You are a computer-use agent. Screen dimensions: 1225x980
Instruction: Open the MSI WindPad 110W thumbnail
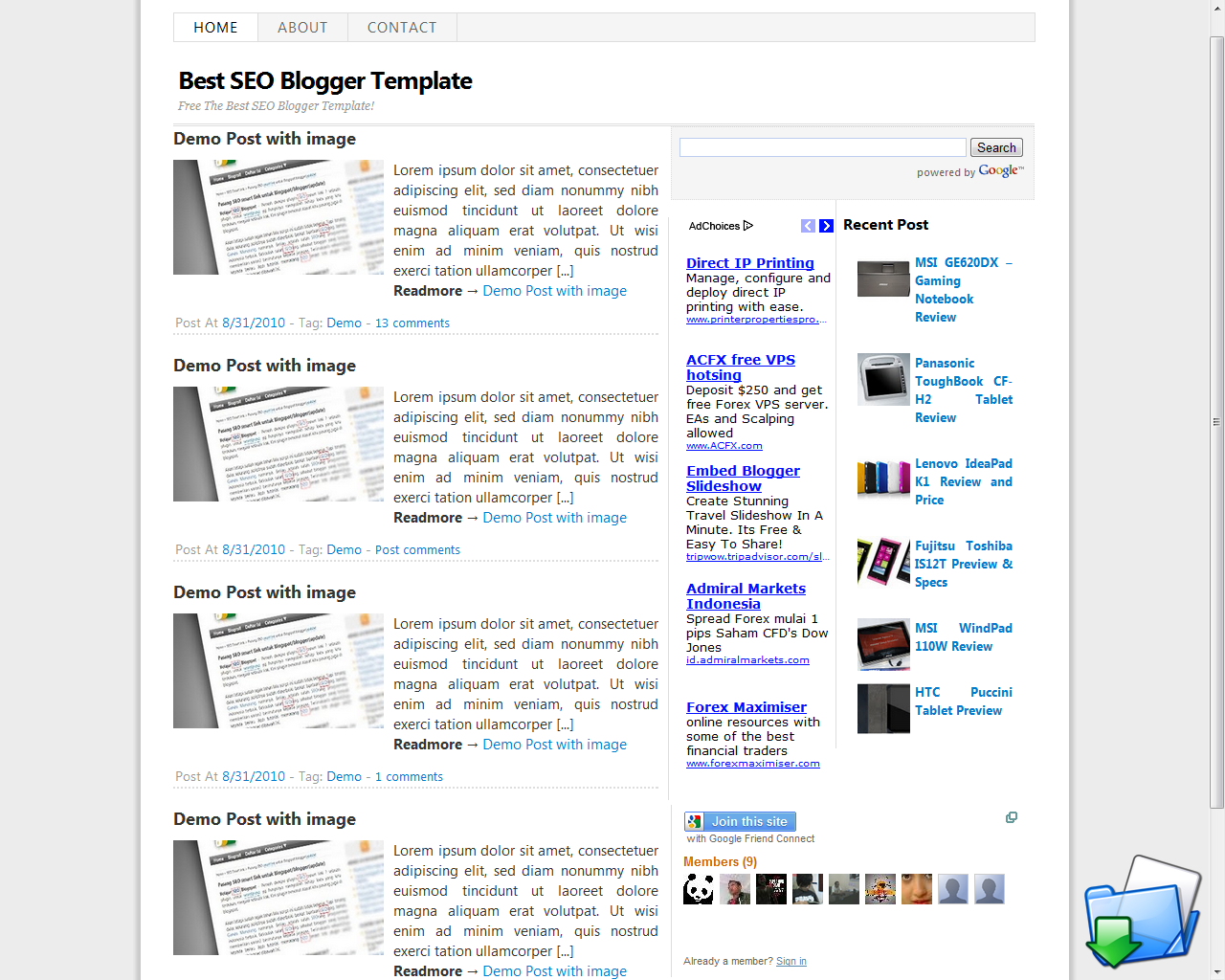point(883,644)
